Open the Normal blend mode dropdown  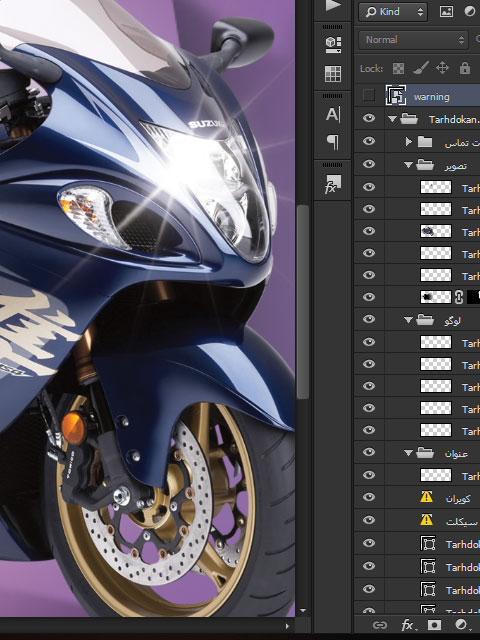click(413, 40)
